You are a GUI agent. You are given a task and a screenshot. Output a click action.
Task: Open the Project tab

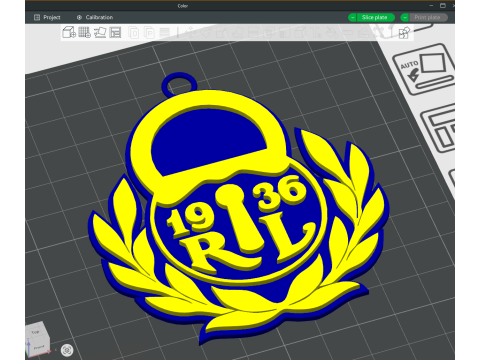(47, 17)
